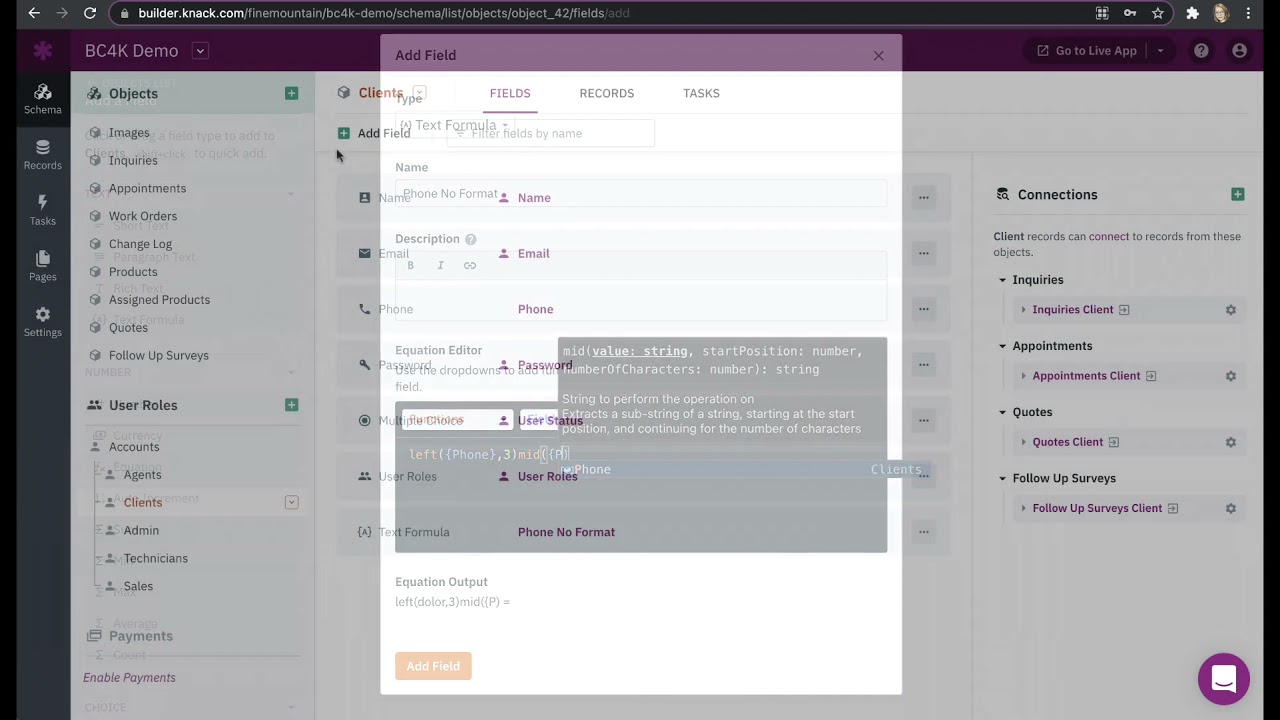This screenshot has width=1280, height=720.
Task: Open the Clients role dropdown arrow in sidebar
Action: (x=291, y=502)
